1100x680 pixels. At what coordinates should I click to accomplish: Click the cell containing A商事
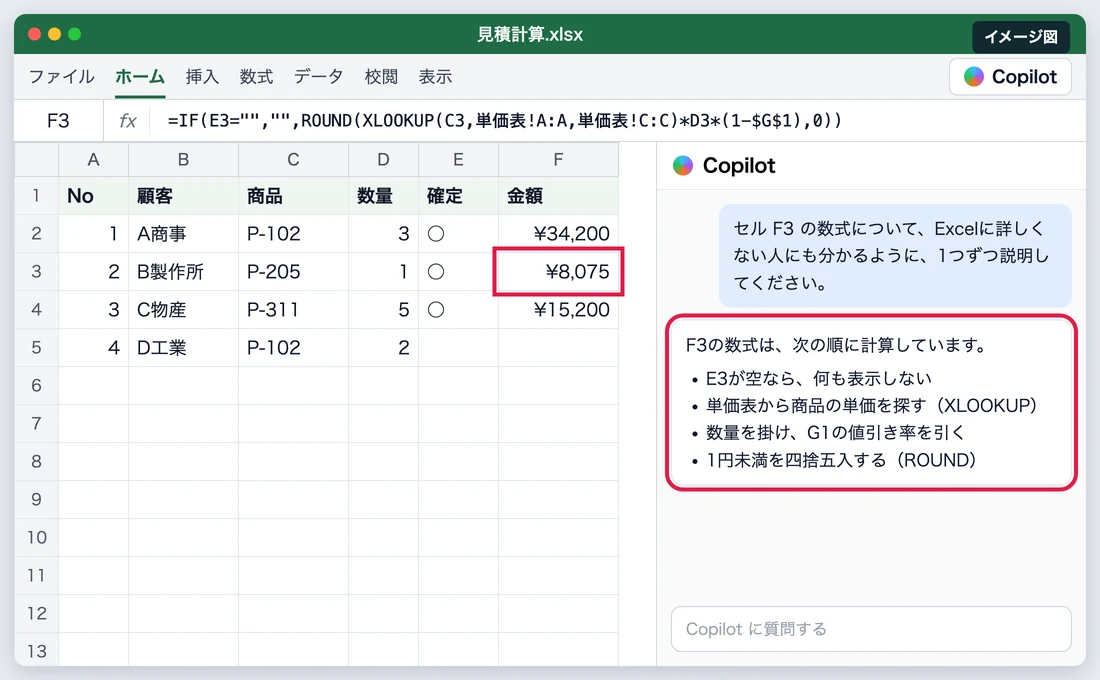point(183,234)
